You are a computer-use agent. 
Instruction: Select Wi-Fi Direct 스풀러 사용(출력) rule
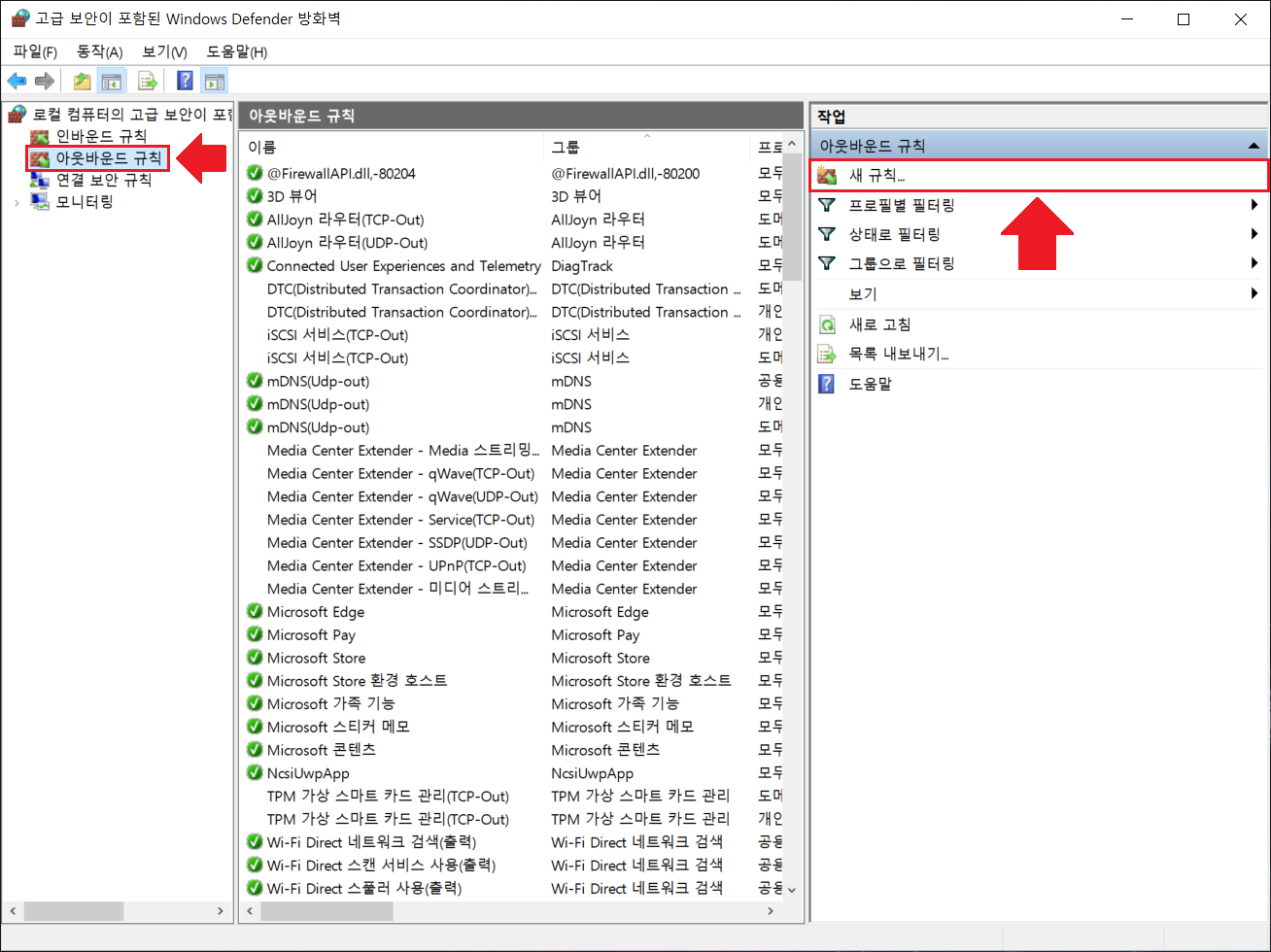point(364,889)
